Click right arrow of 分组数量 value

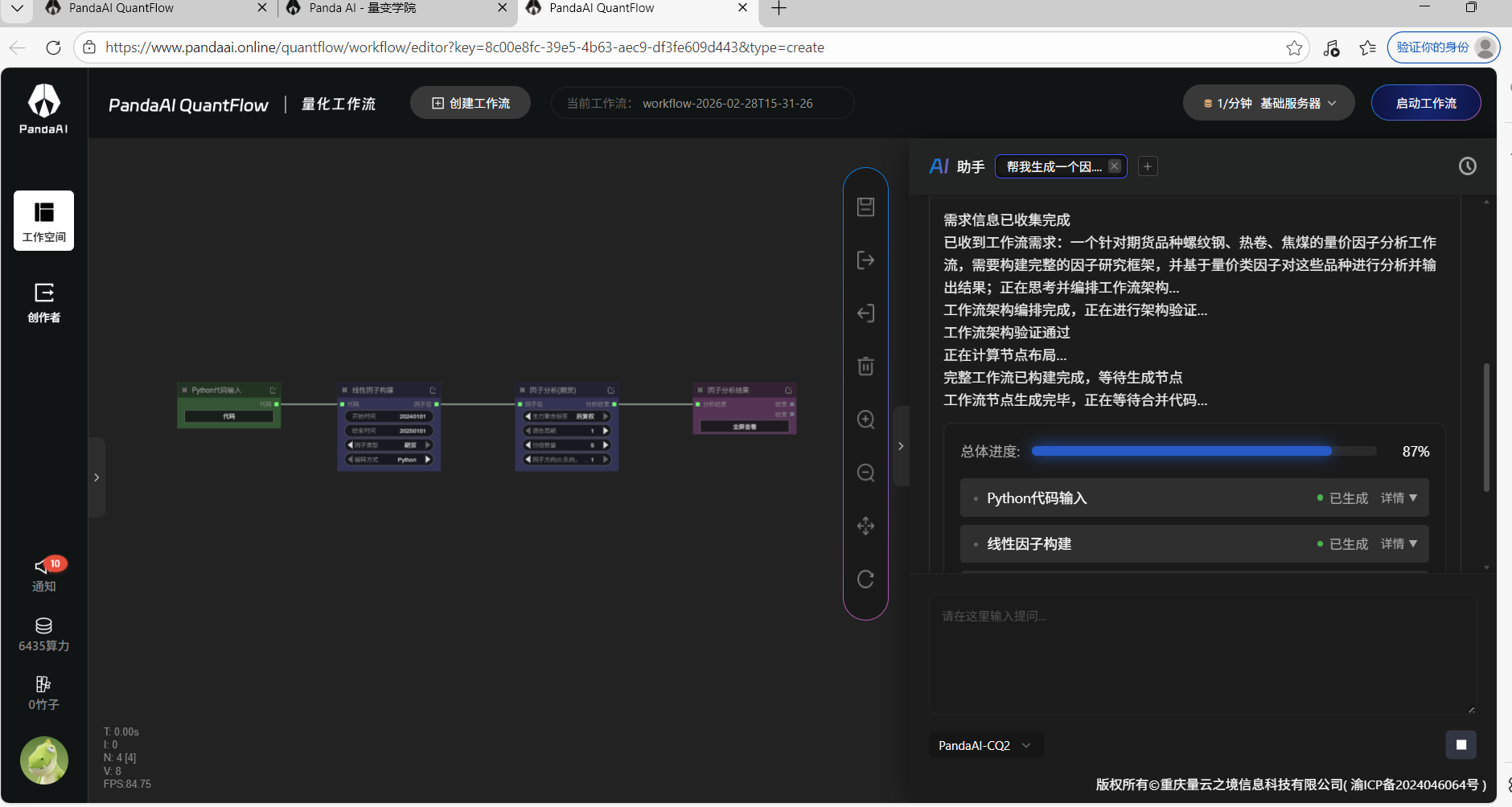point(606,444)
